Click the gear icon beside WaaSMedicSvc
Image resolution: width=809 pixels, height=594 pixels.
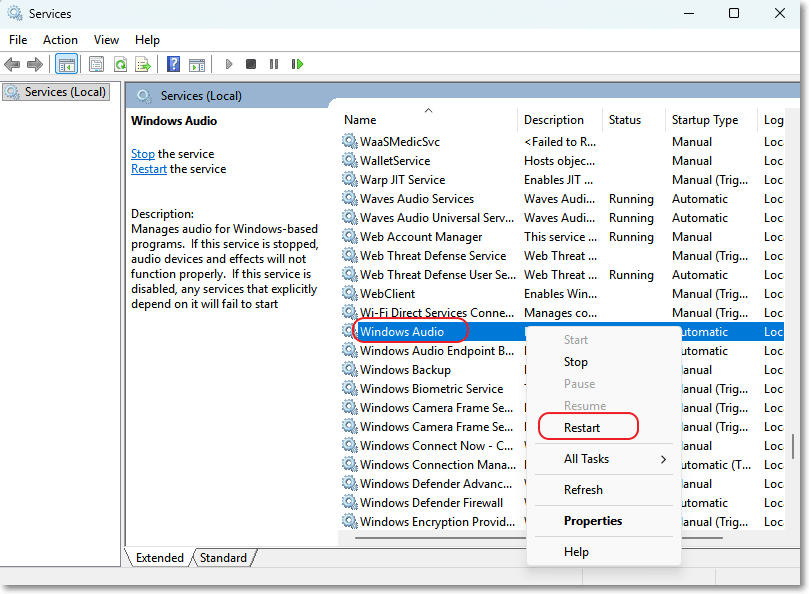[350, 141]
